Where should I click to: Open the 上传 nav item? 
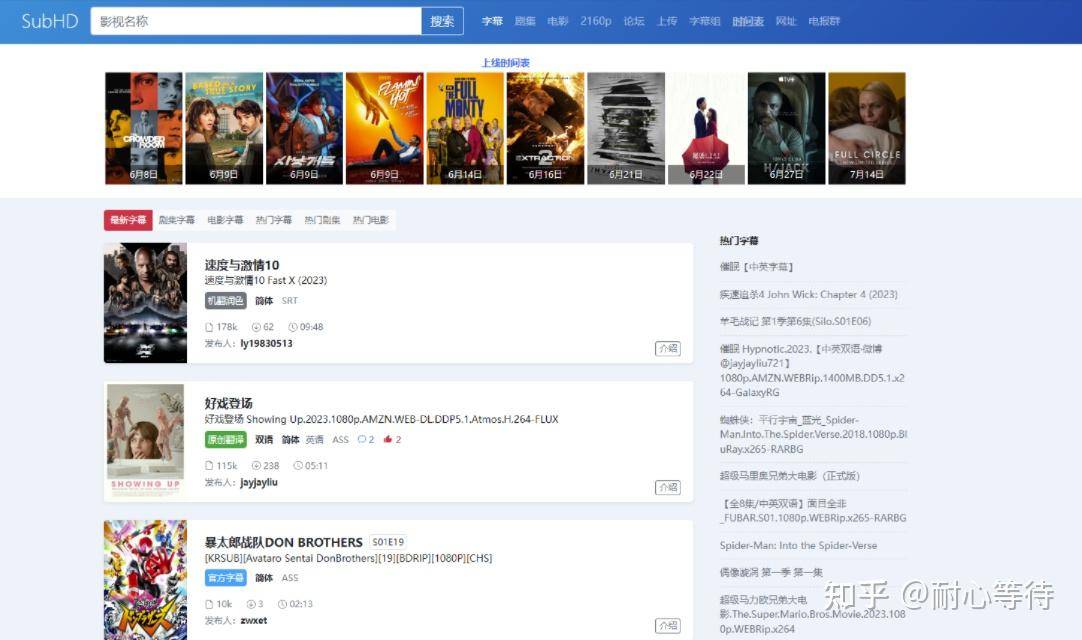(667, 21)
